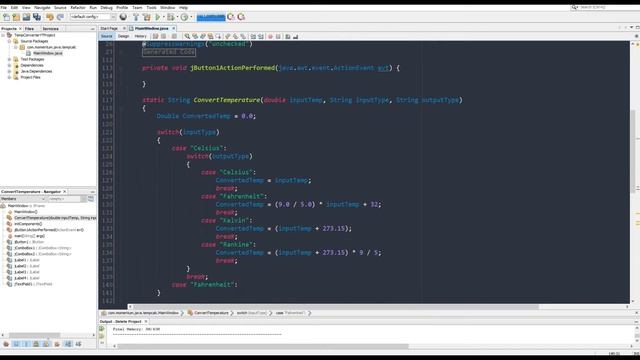Click the package breadcrumb com.momentum...MainWindow
The image size is (640, 360).
tap(143, 313)
